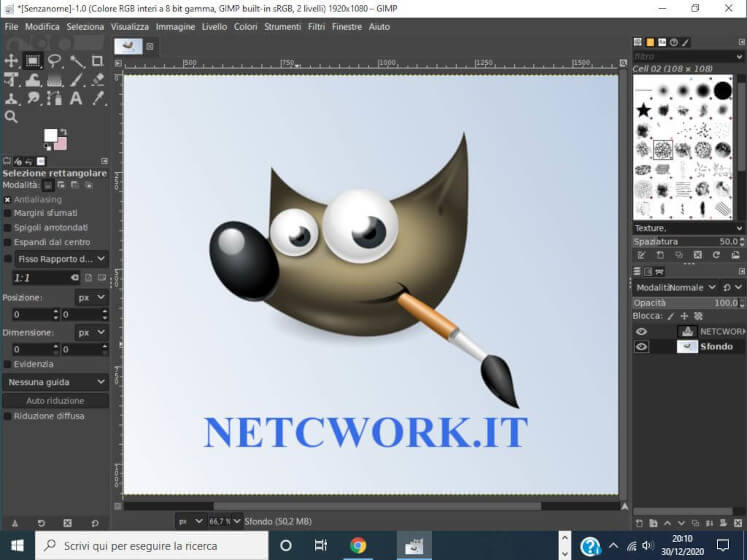The height and width of the screenshot is (560, 747).
Task: Click the pink background color swatch
Action: click(x=61, y=144)
